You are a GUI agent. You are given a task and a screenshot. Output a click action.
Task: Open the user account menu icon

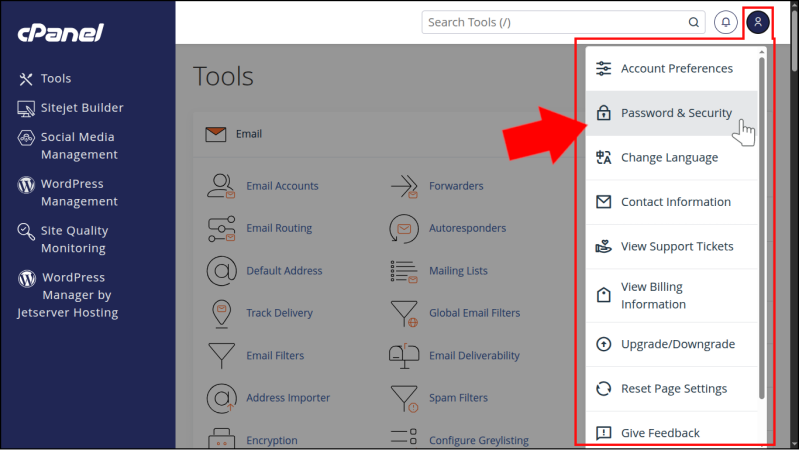(758, 22)
